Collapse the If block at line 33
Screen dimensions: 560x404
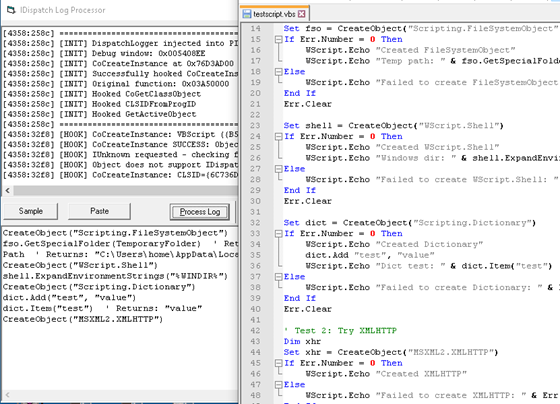(279, 234)
